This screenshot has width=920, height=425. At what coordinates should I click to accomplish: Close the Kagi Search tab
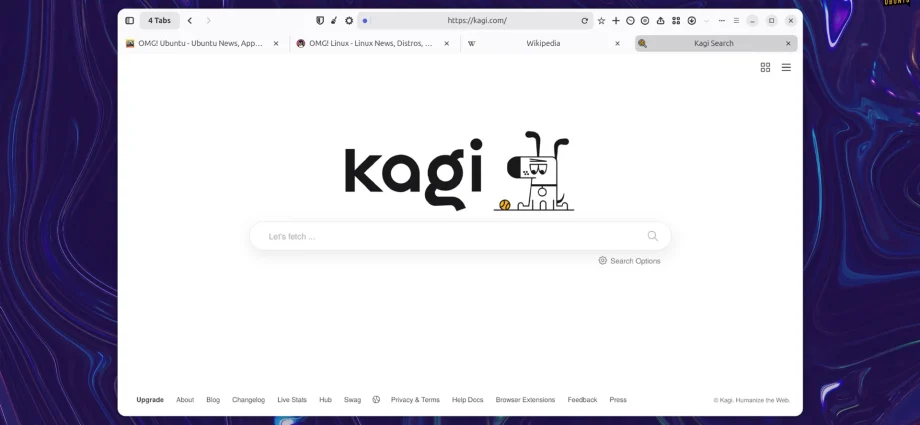[788, 43]
